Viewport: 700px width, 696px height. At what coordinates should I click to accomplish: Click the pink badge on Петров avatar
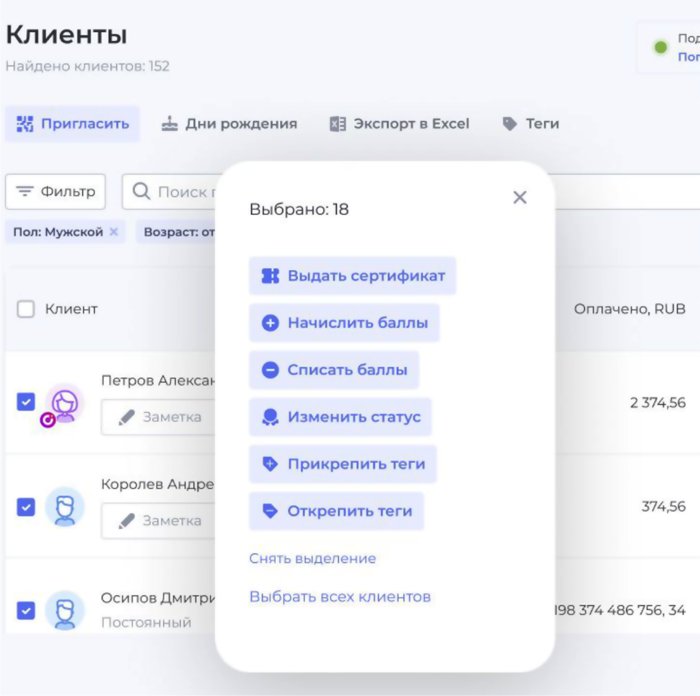coord(48,420)
